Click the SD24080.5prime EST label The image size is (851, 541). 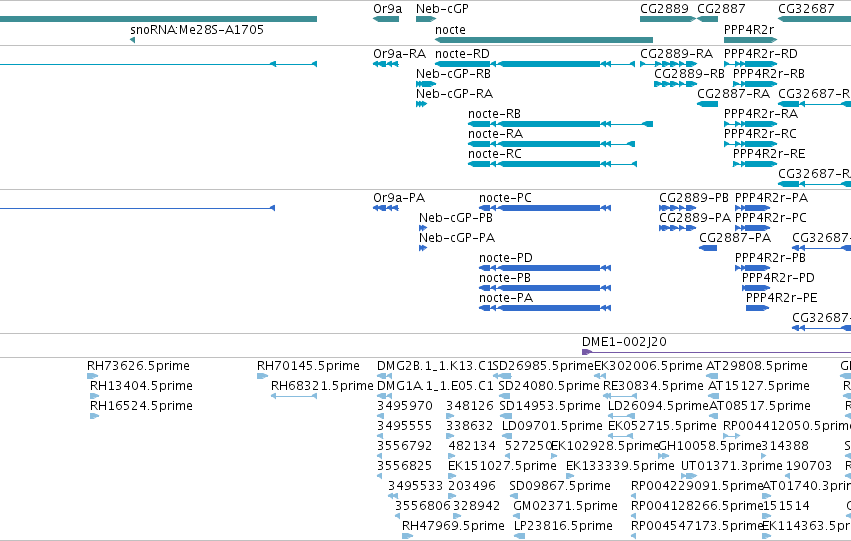549,386
